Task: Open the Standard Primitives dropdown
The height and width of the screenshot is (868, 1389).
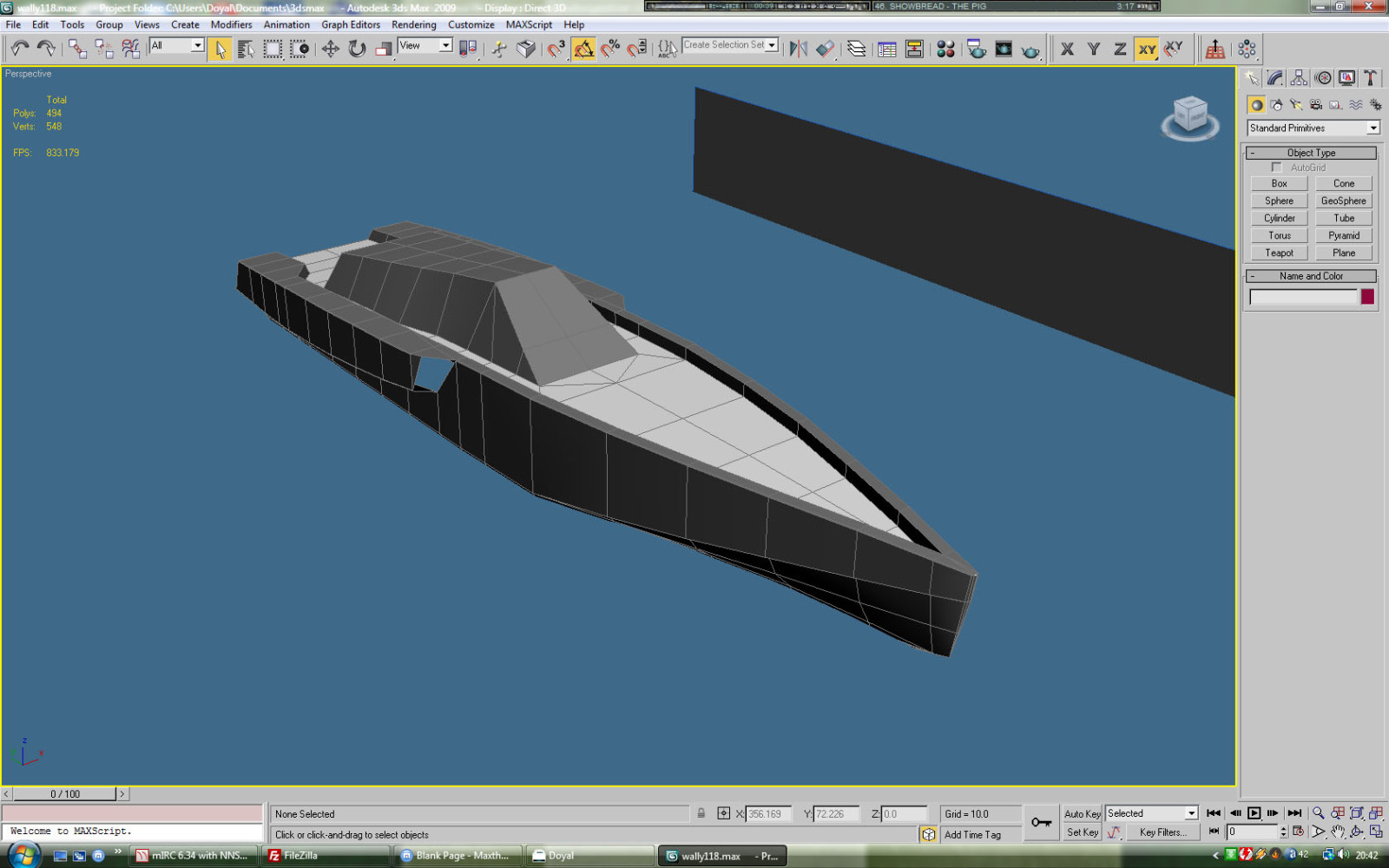Action: (1373, 128)
